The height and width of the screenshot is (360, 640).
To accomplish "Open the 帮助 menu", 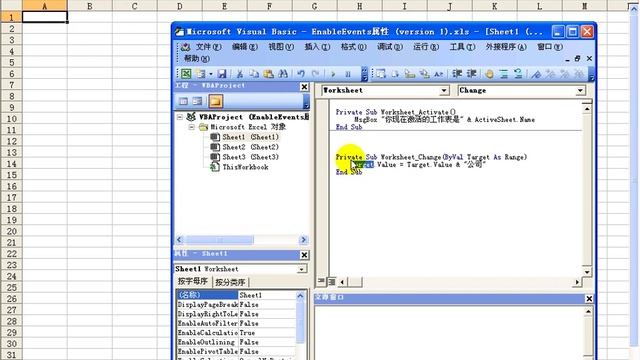I will tap(197, 59).
